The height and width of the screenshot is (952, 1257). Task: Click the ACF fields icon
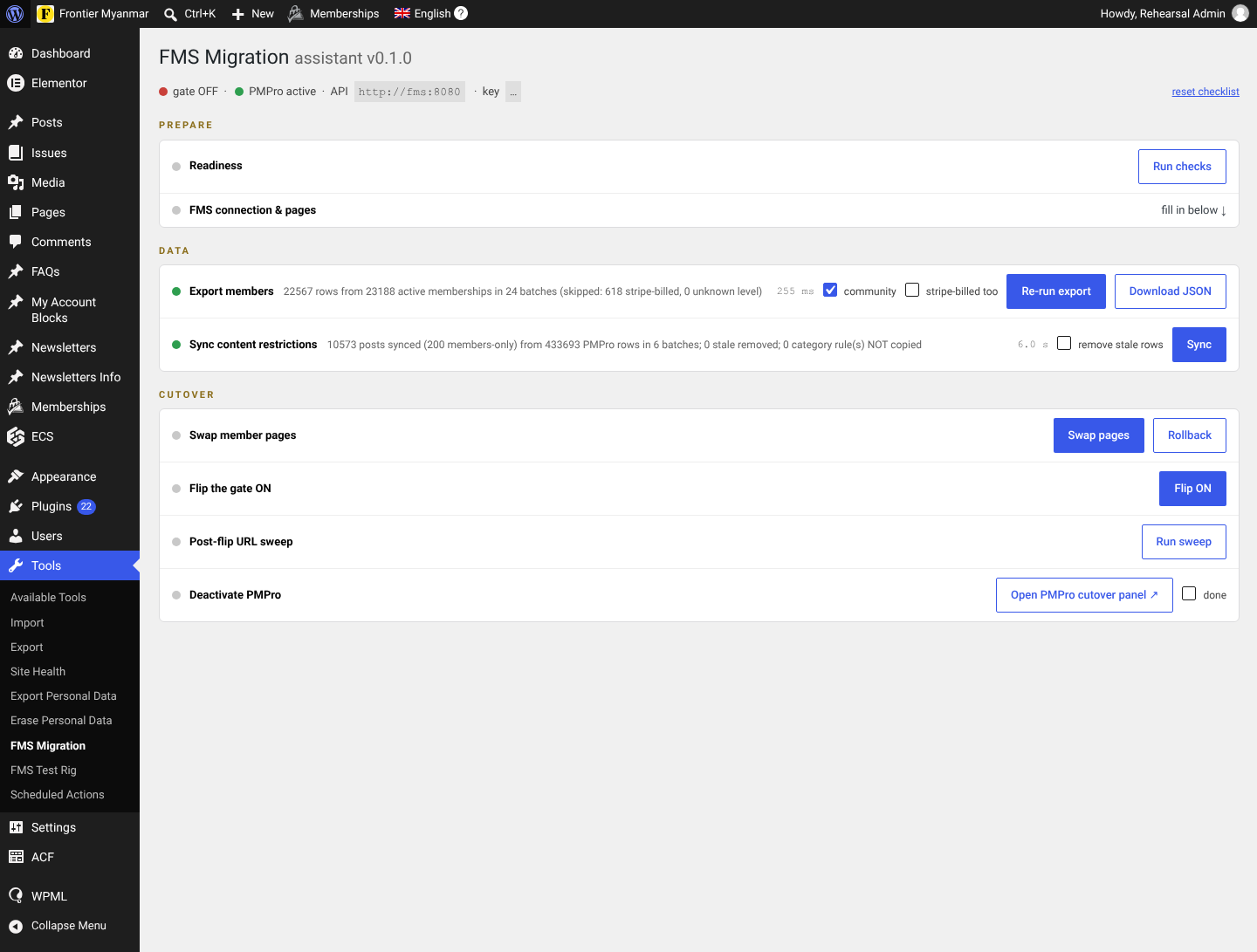(16, 857)
